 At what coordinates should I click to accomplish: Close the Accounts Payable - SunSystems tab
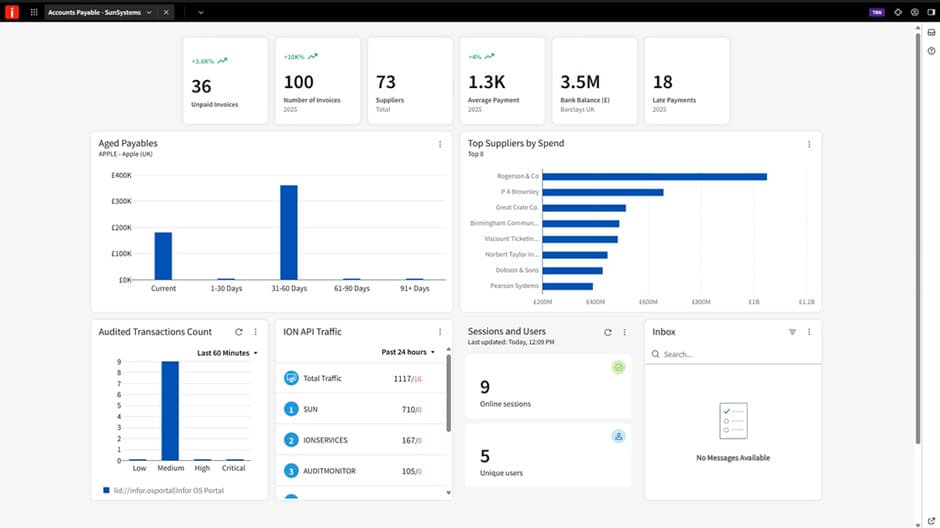point(166,12)
